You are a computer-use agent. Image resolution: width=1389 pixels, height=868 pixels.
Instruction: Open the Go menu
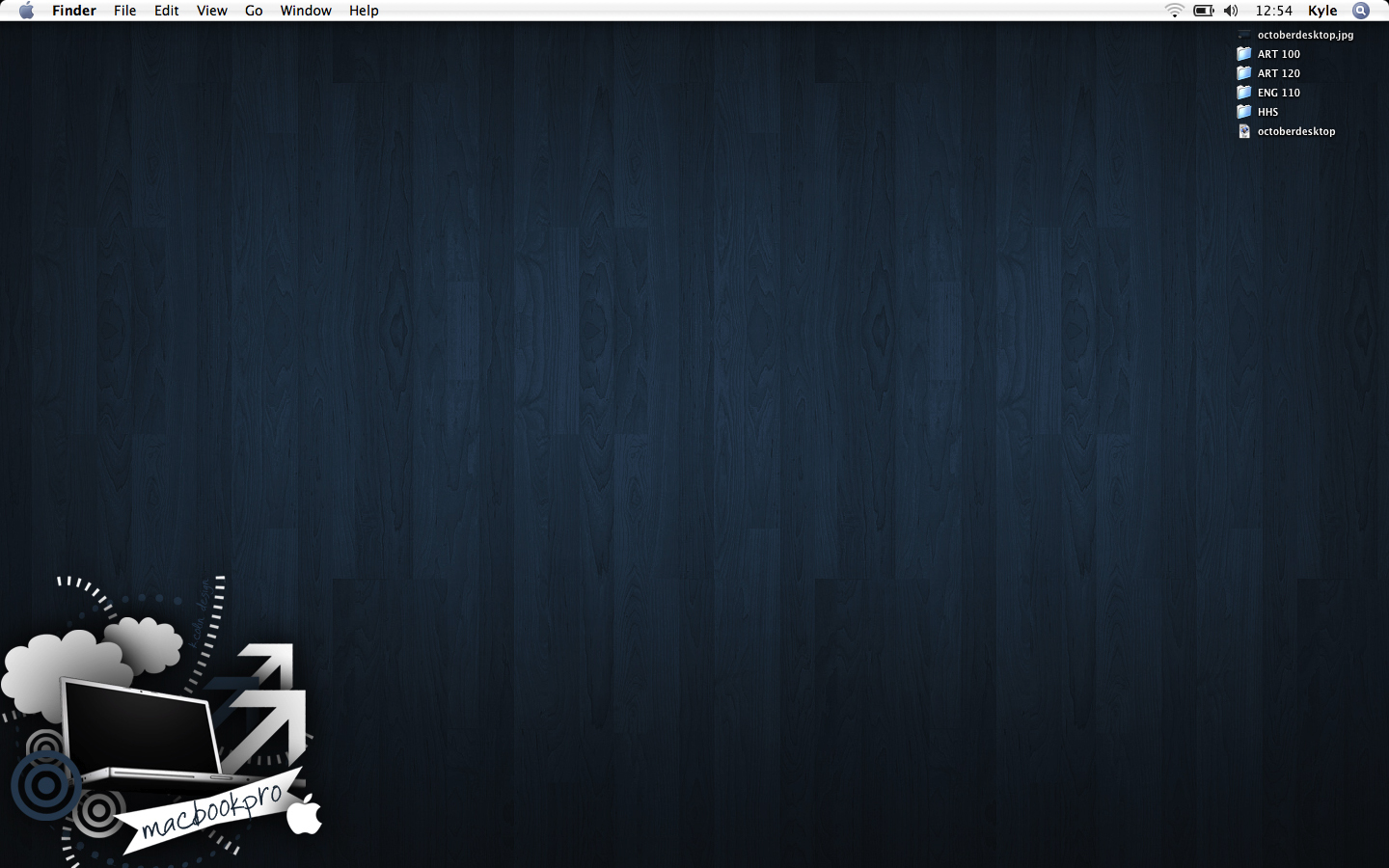tap(254, 11)
